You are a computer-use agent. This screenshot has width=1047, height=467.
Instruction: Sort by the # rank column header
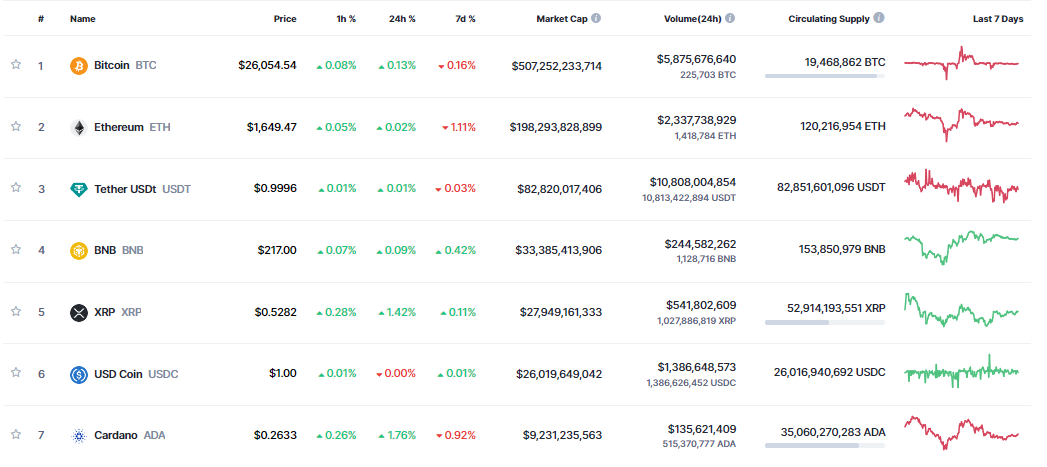tap(41, 19)
